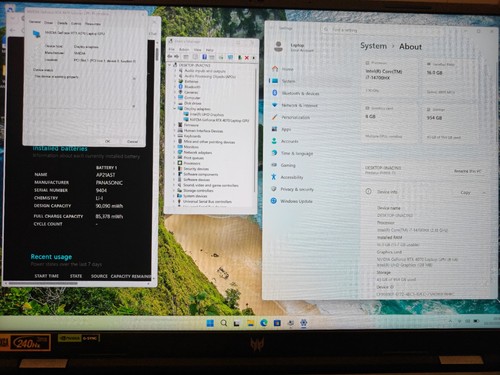Click the Recent usage heading in battery report
Image resolution: width=500 pixels, height=375 pixels.
click(x=51, y=257)
